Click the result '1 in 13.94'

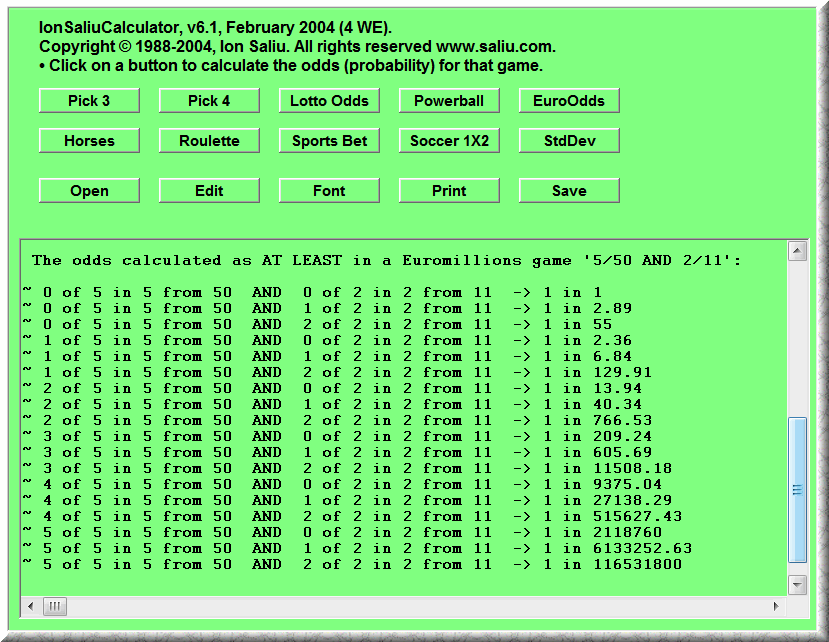593,388
